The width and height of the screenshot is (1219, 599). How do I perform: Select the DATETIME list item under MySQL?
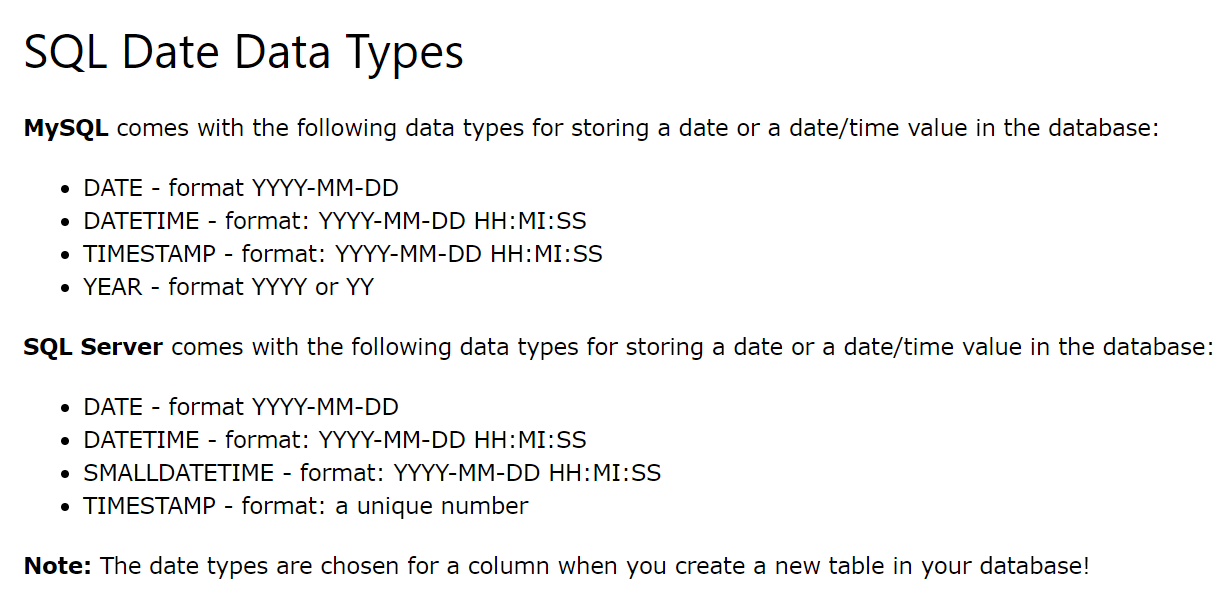334,221
